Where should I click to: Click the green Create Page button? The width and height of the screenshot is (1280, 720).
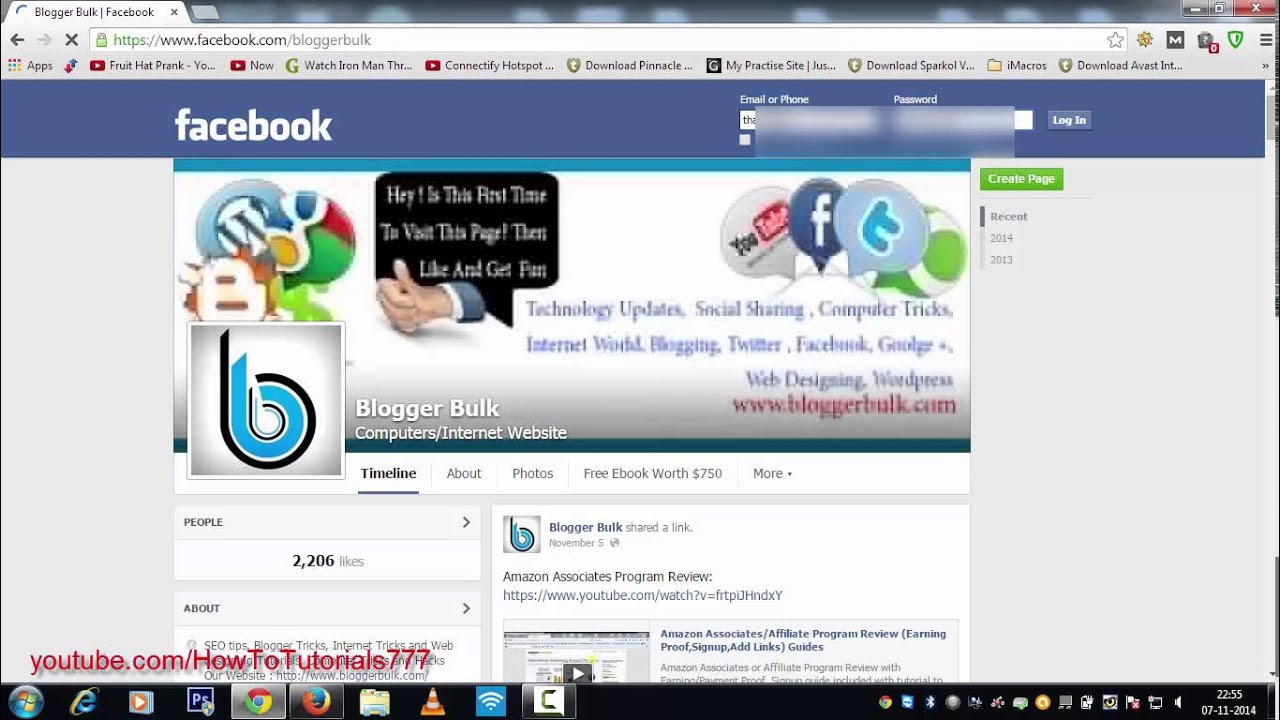pos(1021,179)
